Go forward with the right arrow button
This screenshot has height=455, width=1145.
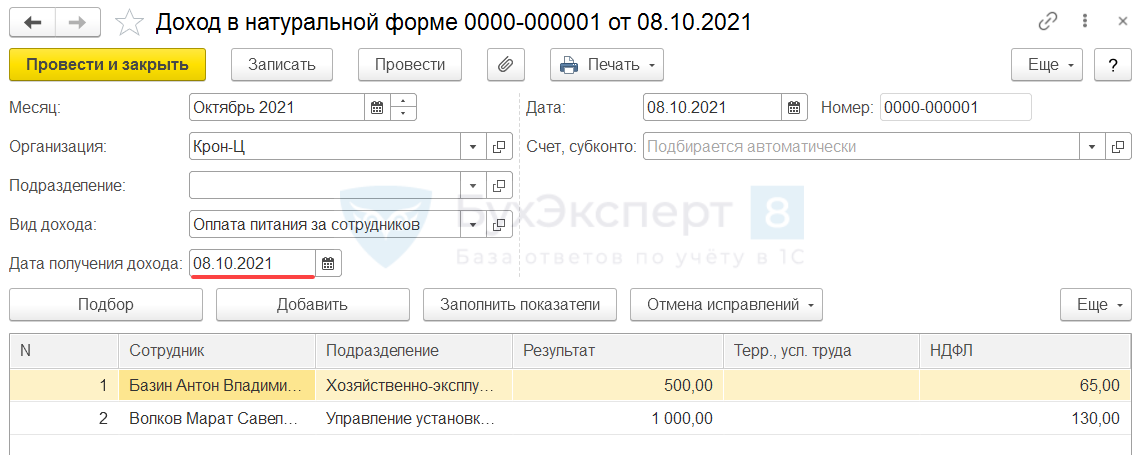pyautogui.click(x=78, y=23)
